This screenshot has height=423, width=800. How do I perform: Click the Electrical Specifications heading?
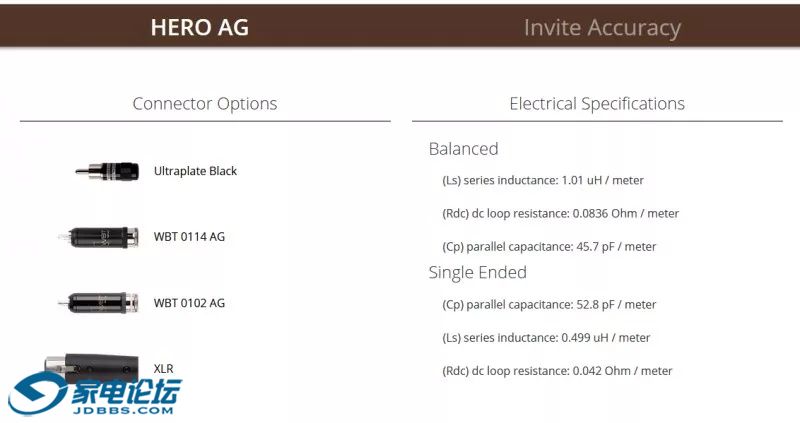coord(597,104)
